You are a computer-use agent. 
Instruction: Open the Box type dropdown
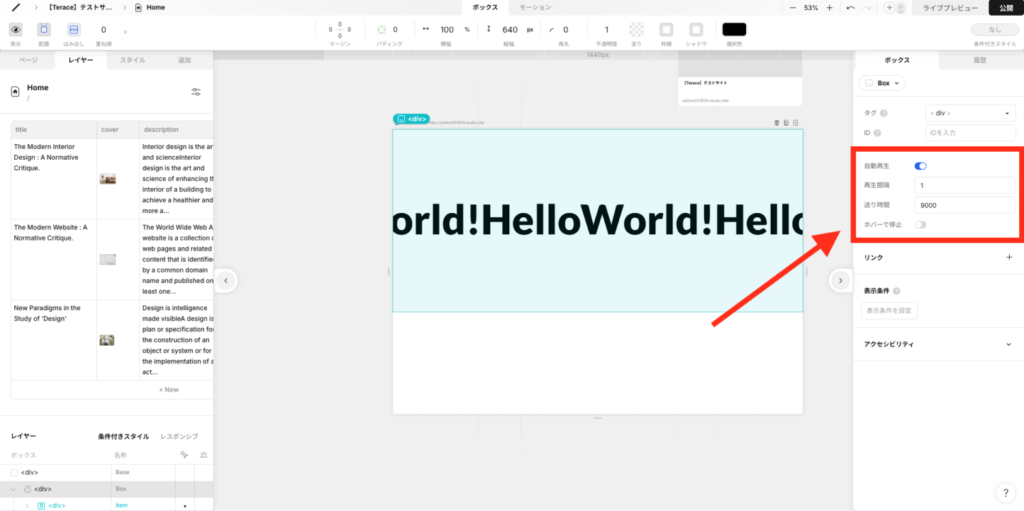point(882,83)
